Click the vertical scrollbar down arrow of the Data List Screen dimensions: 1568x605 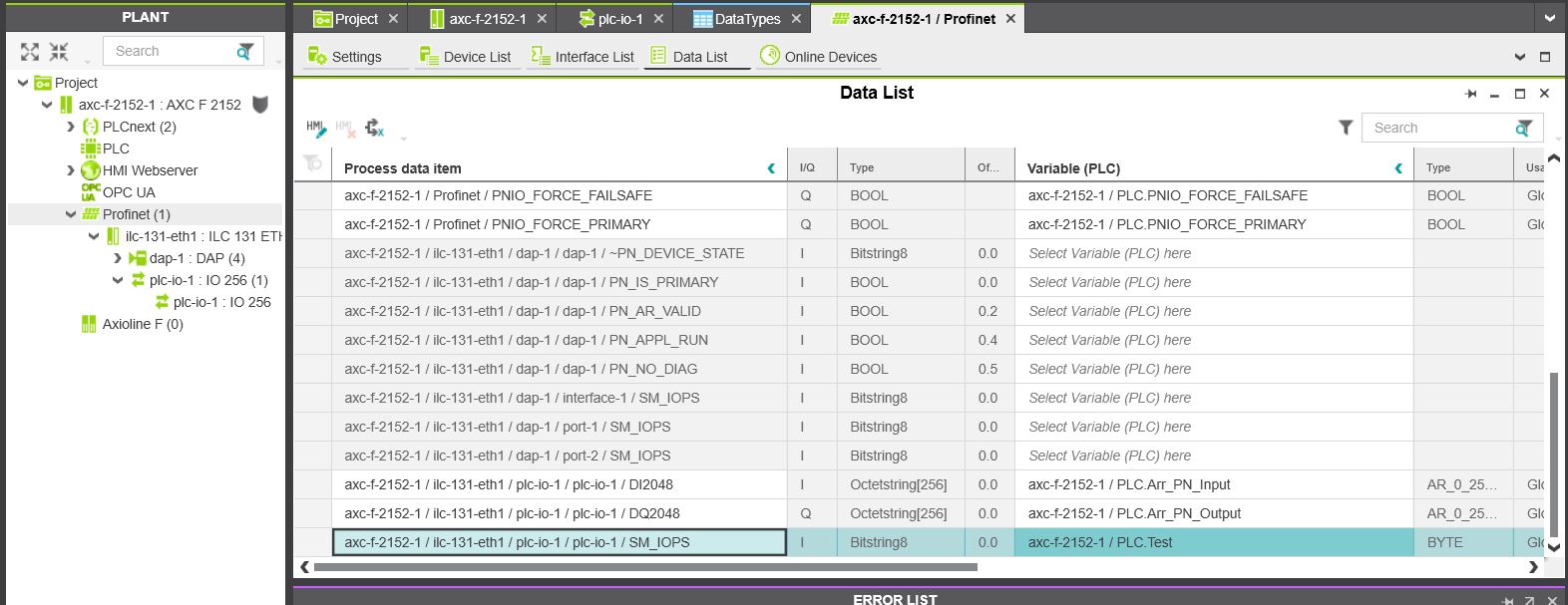tap(1553, 547)
